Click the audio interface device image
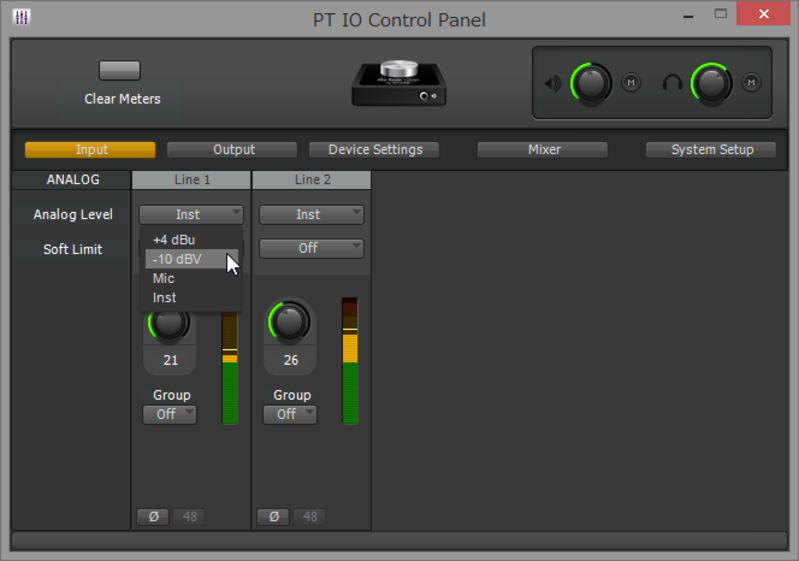Viewport: 799px width, 561px height. point(399,83)
